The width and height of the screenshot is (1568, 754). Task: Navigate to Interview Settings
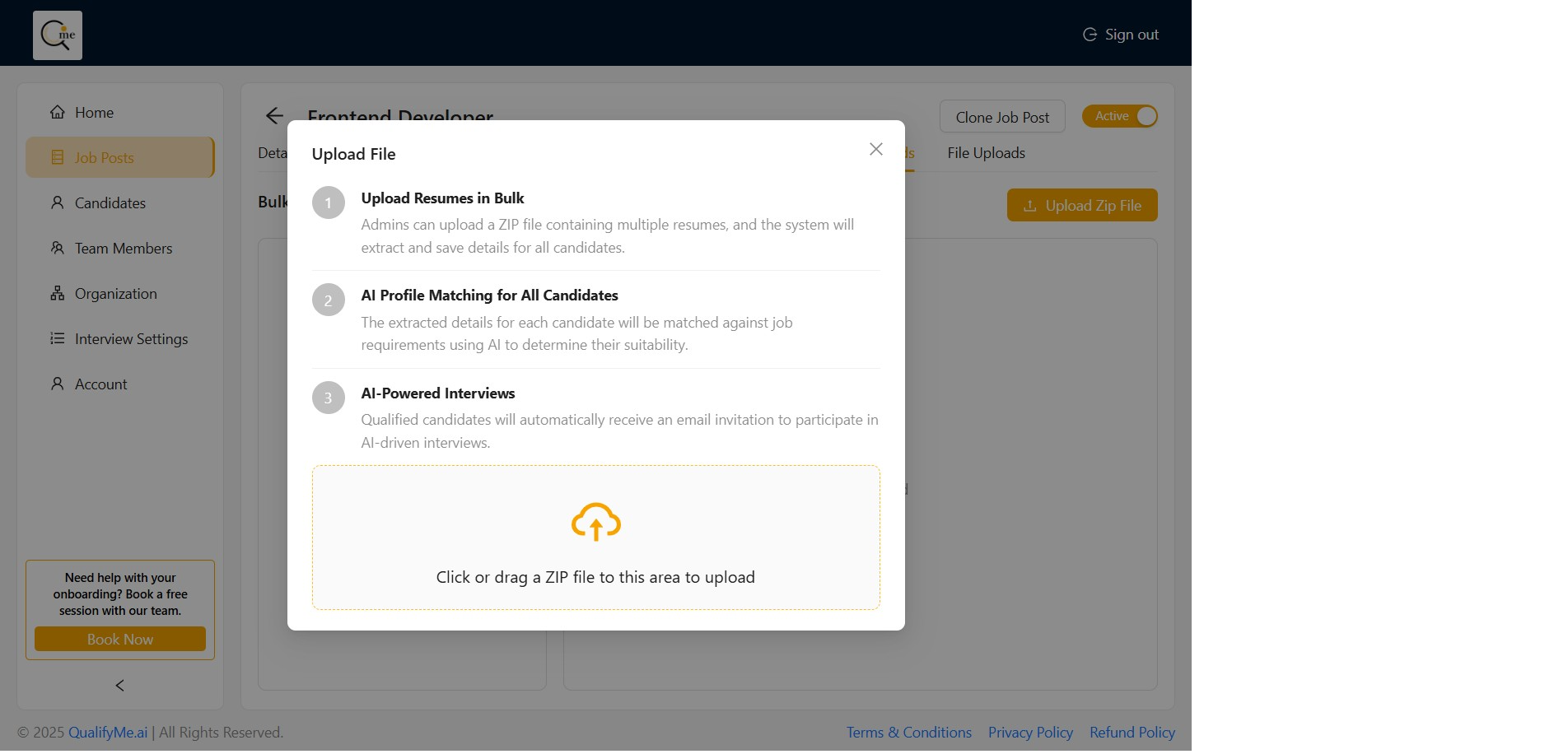pos(131,339)
